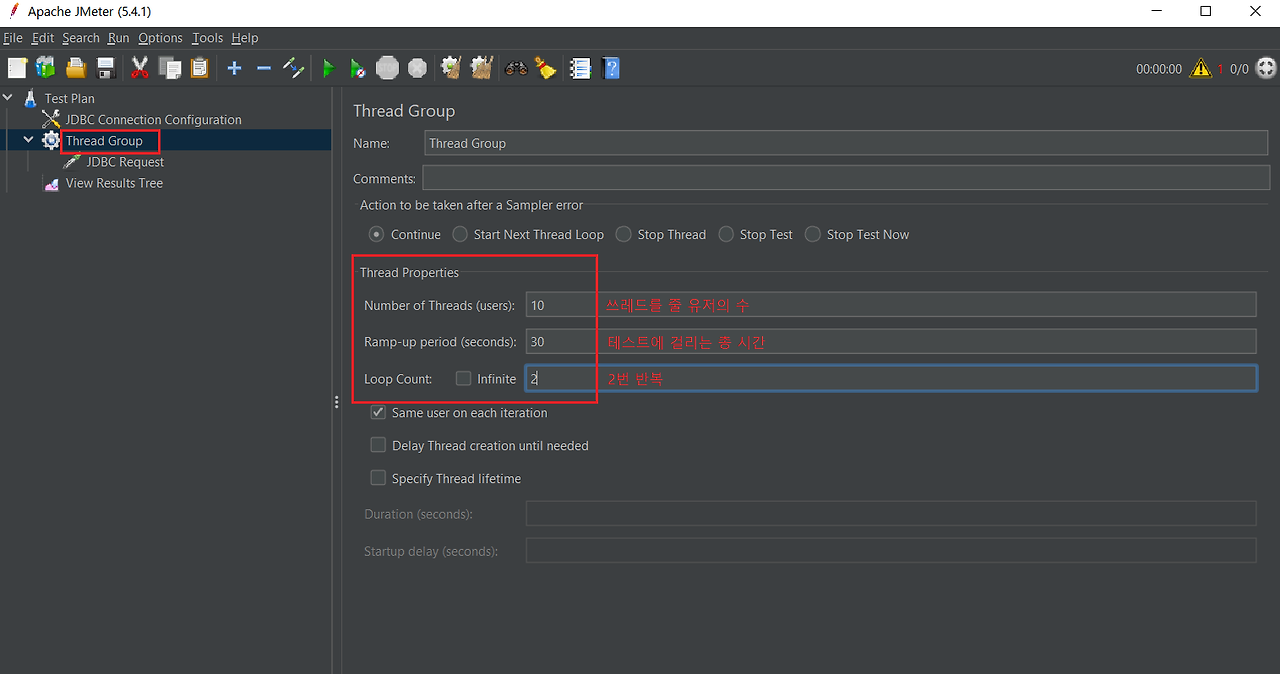Click the JDBC Request pipette icon
The width and height of the screenshot is (1280, 674).
(72, 162)
